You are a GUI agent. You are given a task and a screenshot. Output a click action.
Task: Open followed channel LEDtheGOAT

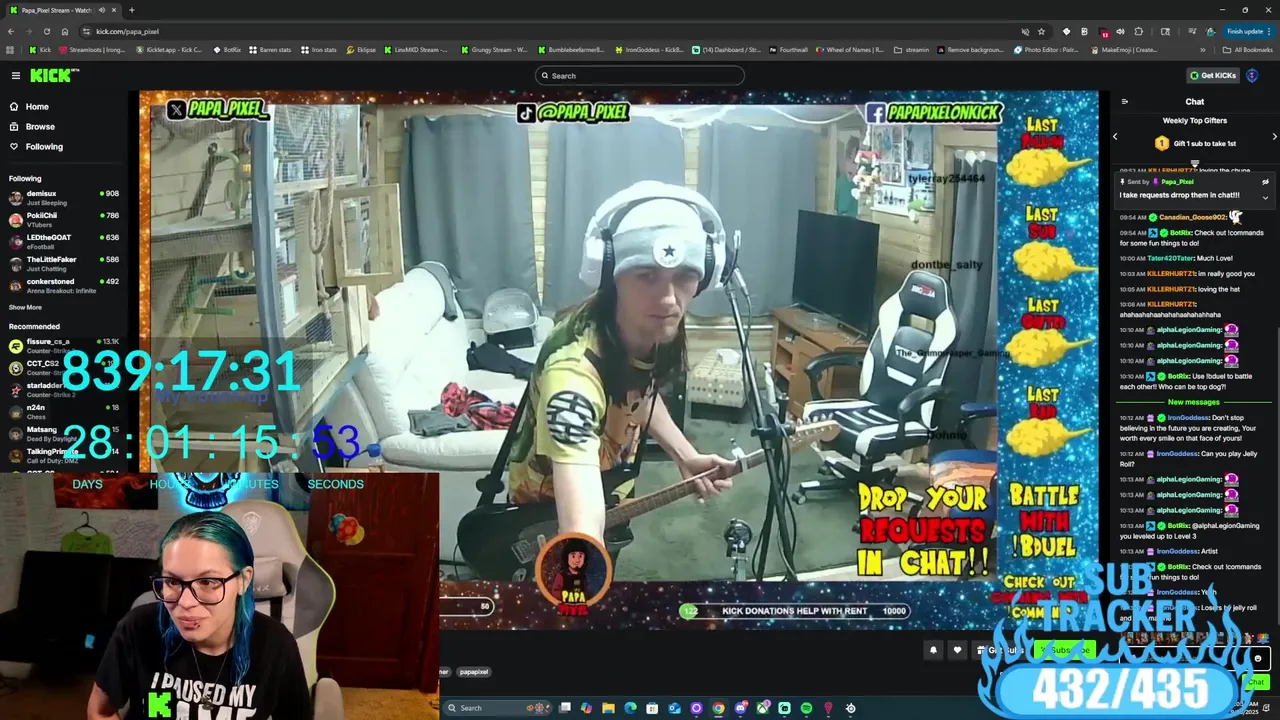coord(64,241)
